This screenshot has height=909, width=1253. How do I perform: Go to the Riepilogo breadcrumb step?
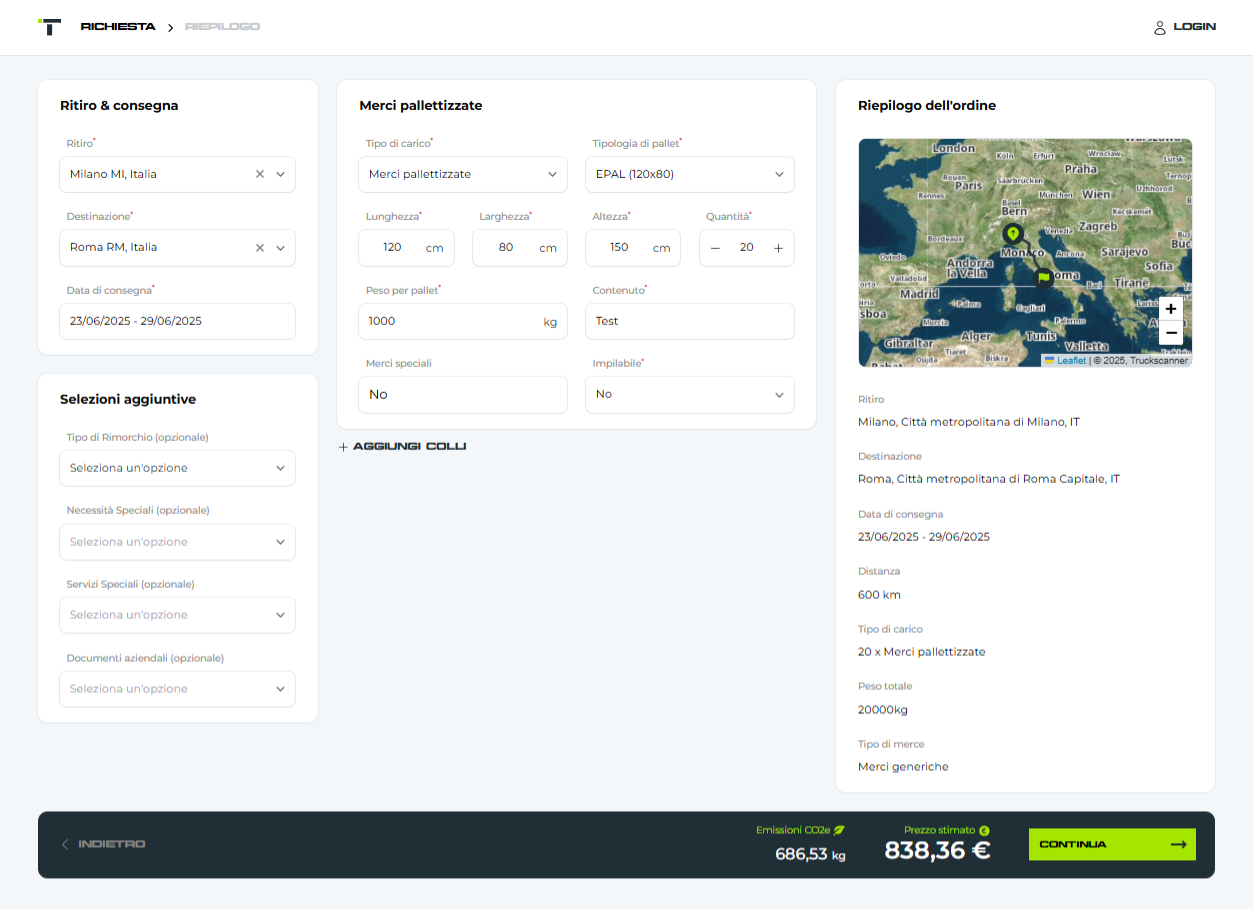pyautogui.click(x=222, y=27)
